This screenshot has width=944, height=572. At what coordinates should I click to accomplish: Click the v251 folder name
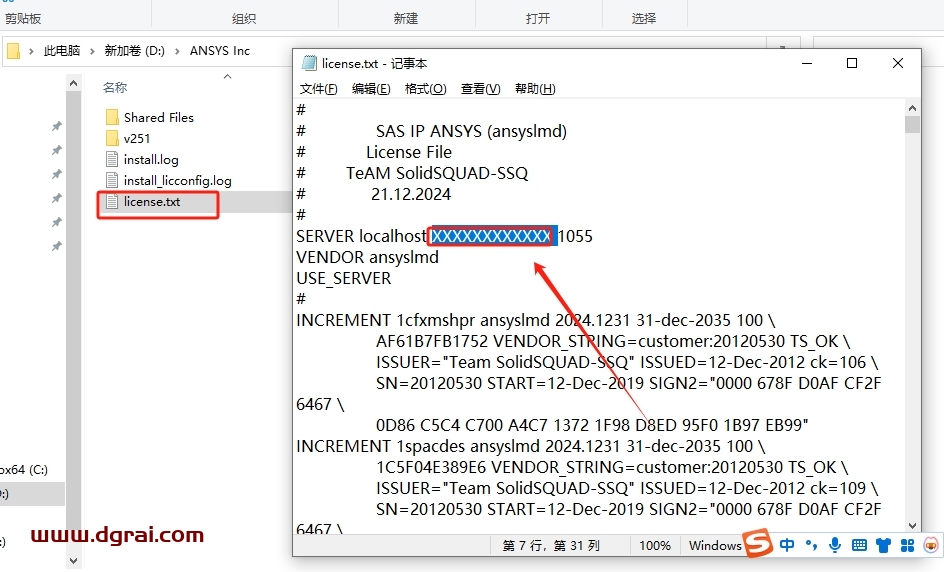coord(137,138)
